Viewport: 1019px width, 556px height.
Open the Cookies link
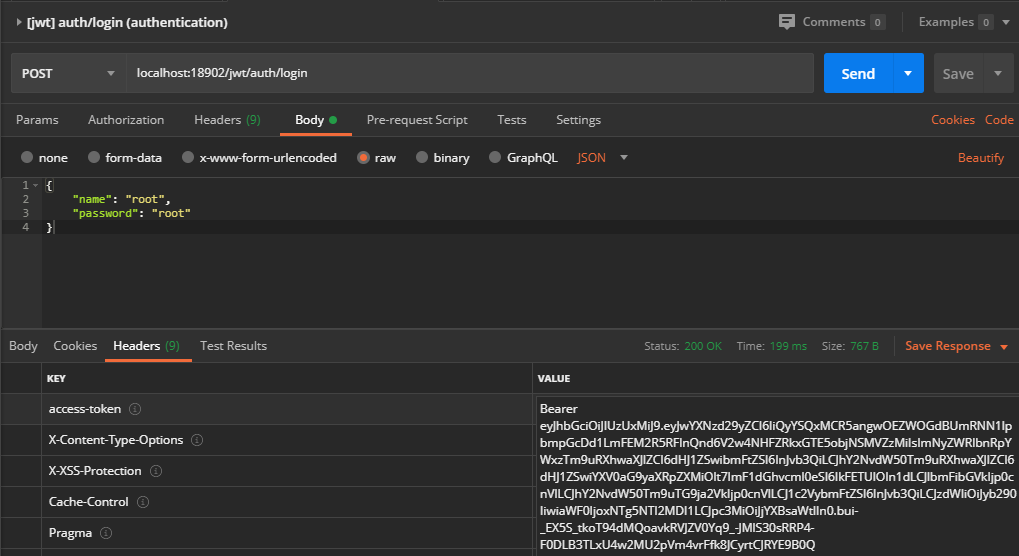pyautogui.click(x=953, y=120)
